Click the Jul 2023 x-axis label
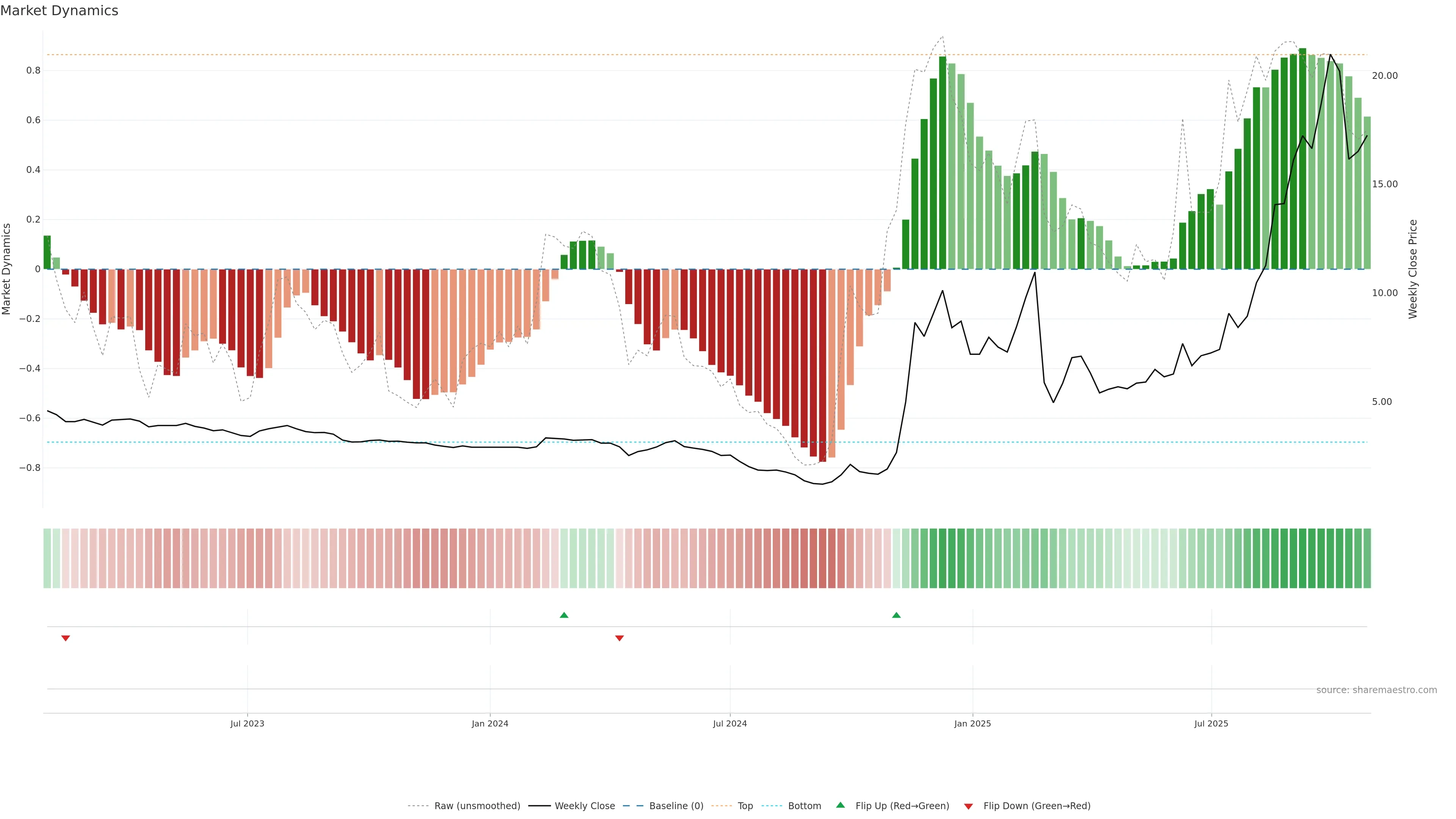Screen dimensions: 1456x819 point(247,723)
